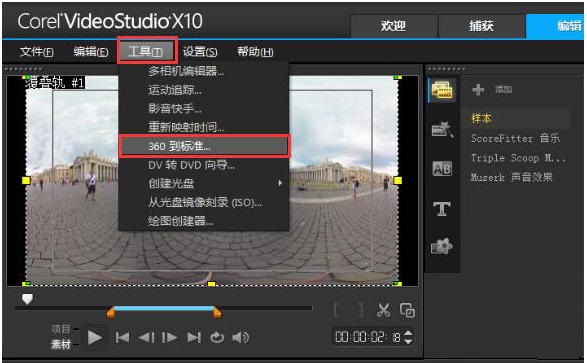587x363 pixels.
Task: Open the Graphics library icon
Action: (442, 246)
